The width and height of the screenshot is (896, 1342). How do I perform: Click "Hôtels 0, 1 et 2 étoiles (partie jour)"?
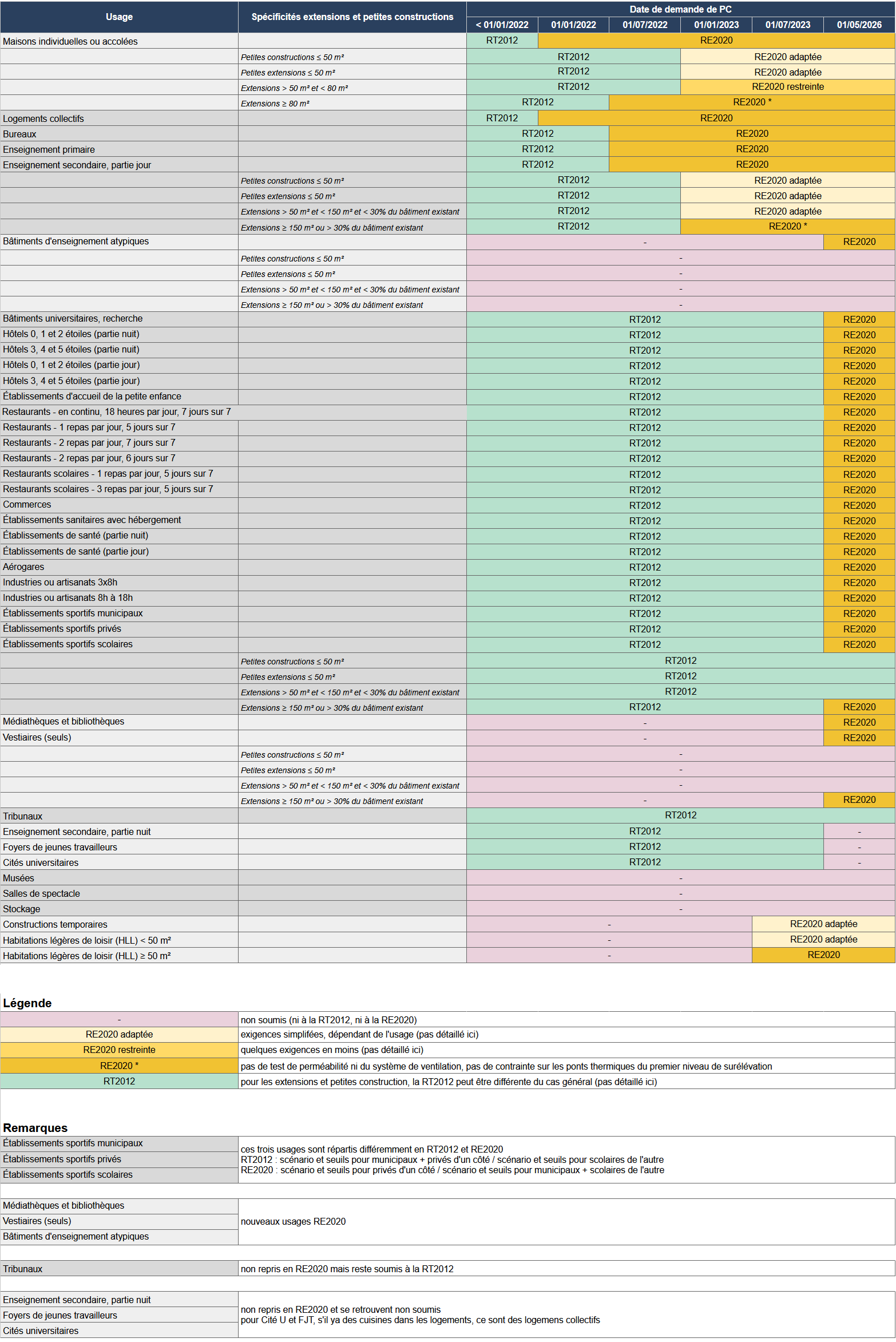click(119, 365)
